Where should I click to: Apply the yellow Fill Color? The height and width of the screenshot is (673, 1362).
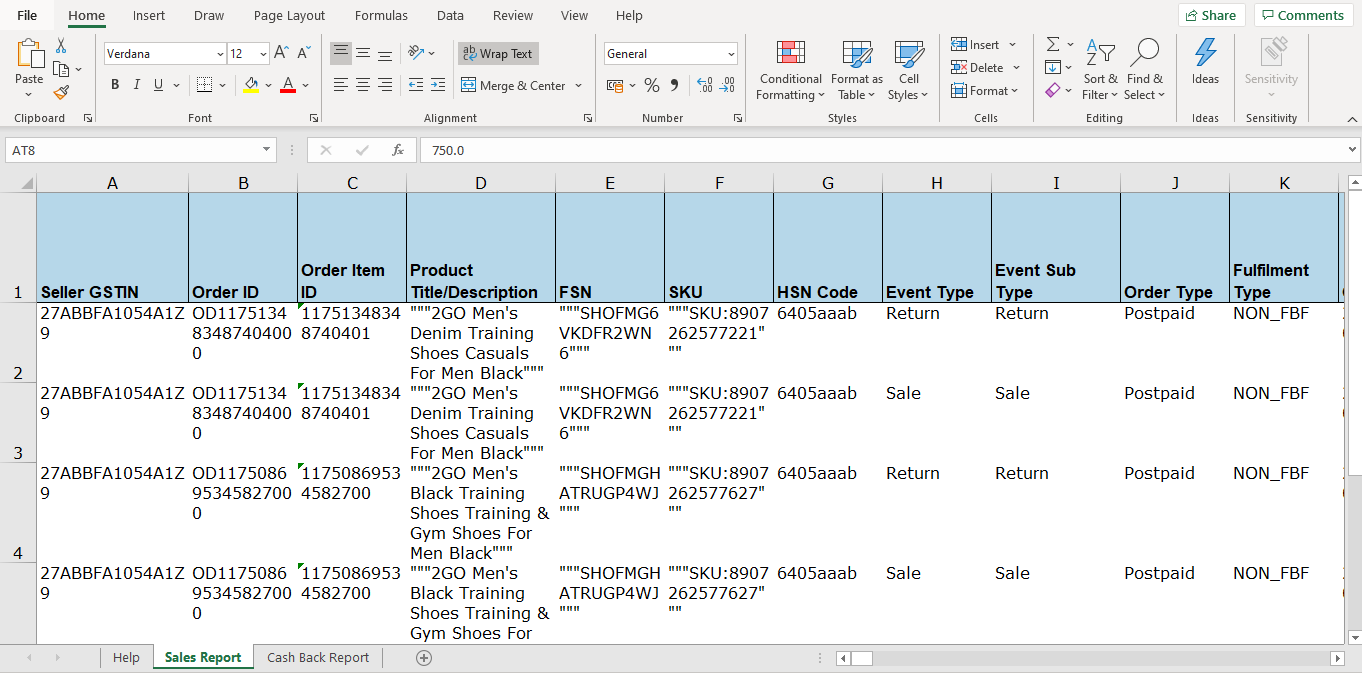point(251,85)
